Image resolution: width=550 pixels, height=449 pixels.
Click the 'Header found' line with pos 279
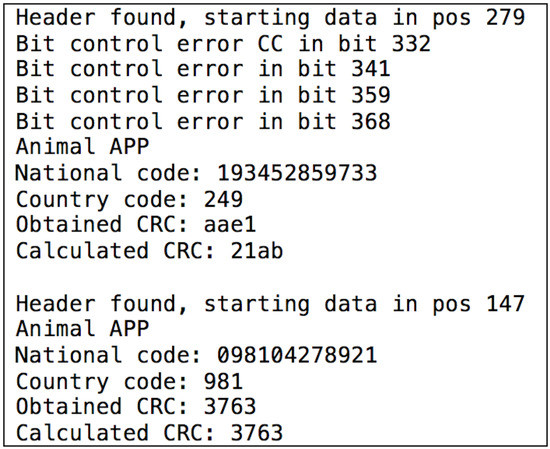(x=270, y=18)
